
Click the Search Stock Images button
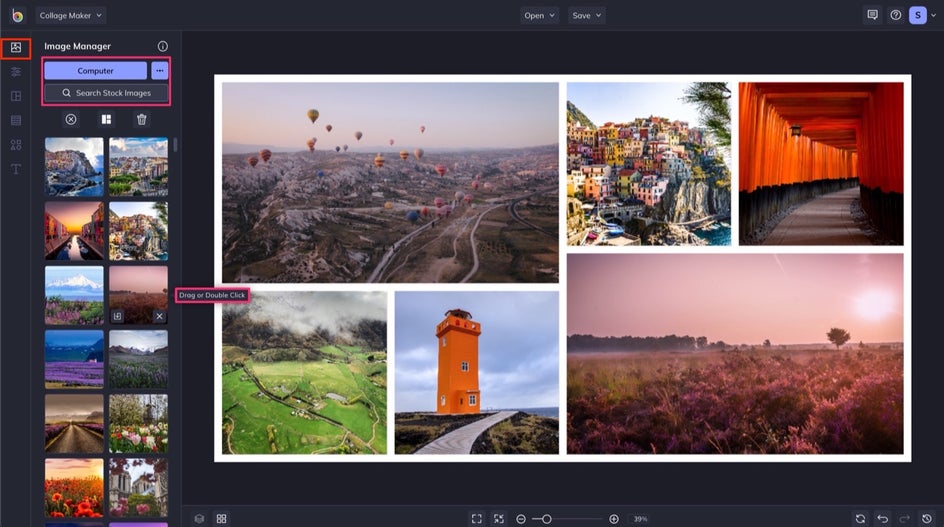[106, 93]
